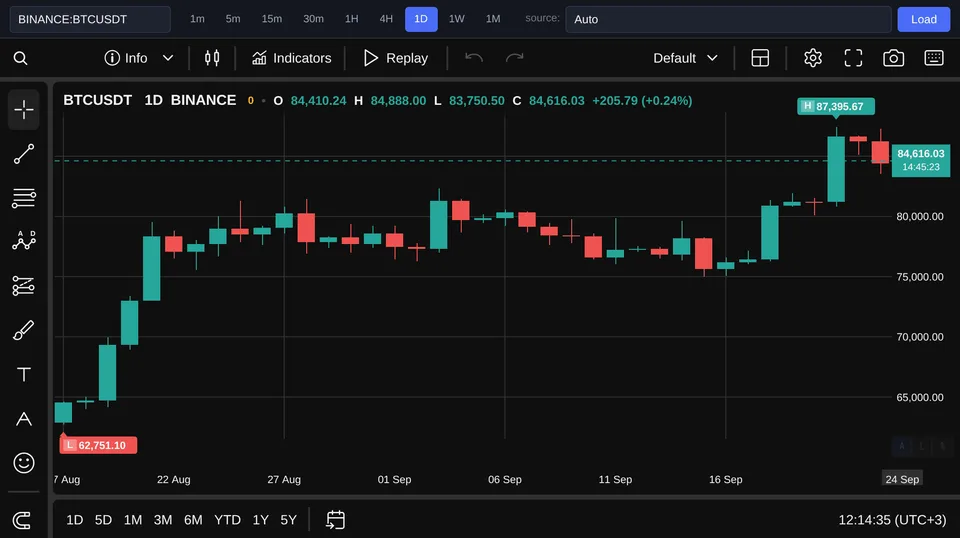Change the candlestick chart type
Screen dimensions: 960x538
tap(212, 58)
